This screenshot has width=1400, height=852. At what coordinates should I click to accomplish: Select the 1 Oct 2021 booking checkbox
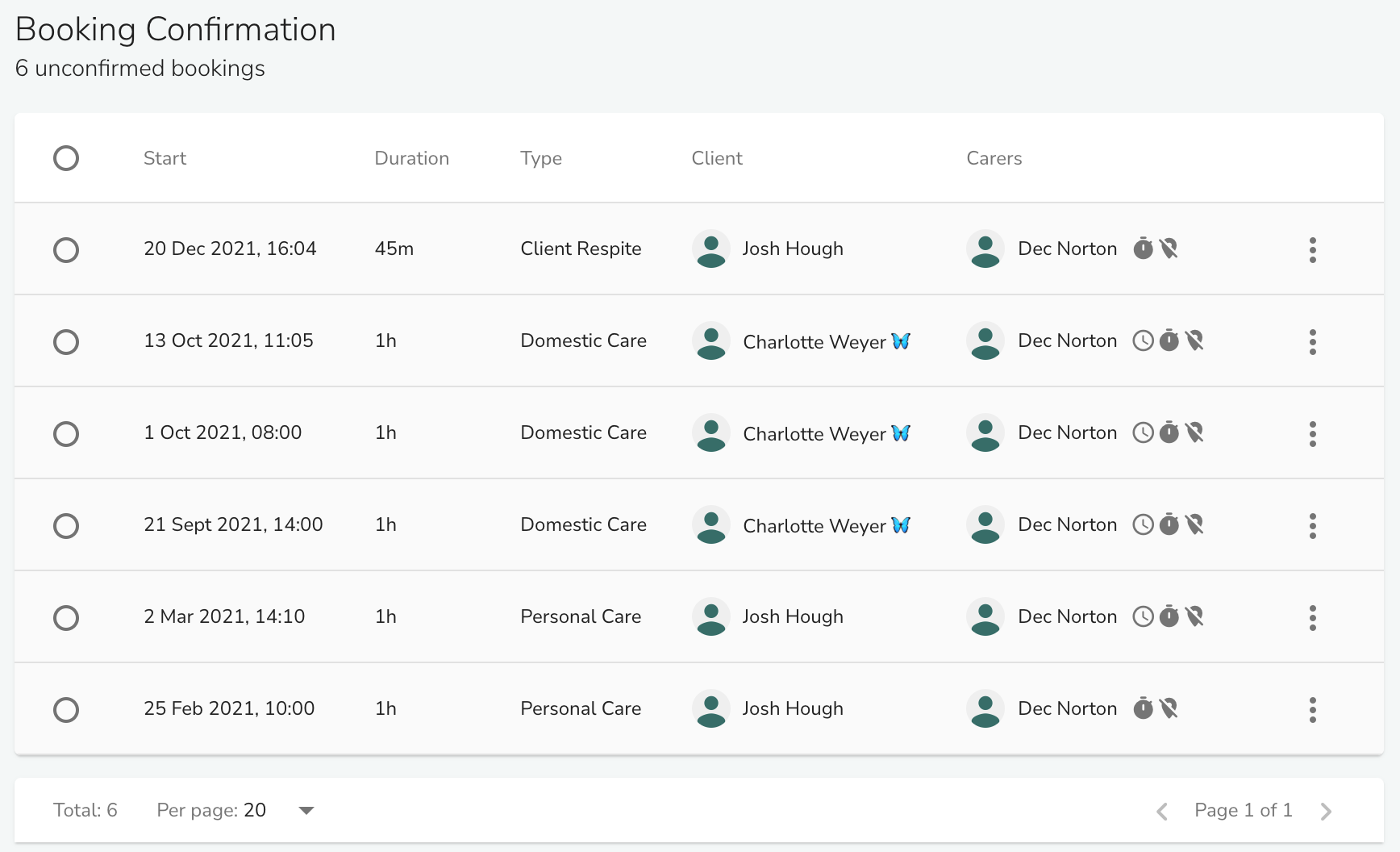(x=66, y=434)
